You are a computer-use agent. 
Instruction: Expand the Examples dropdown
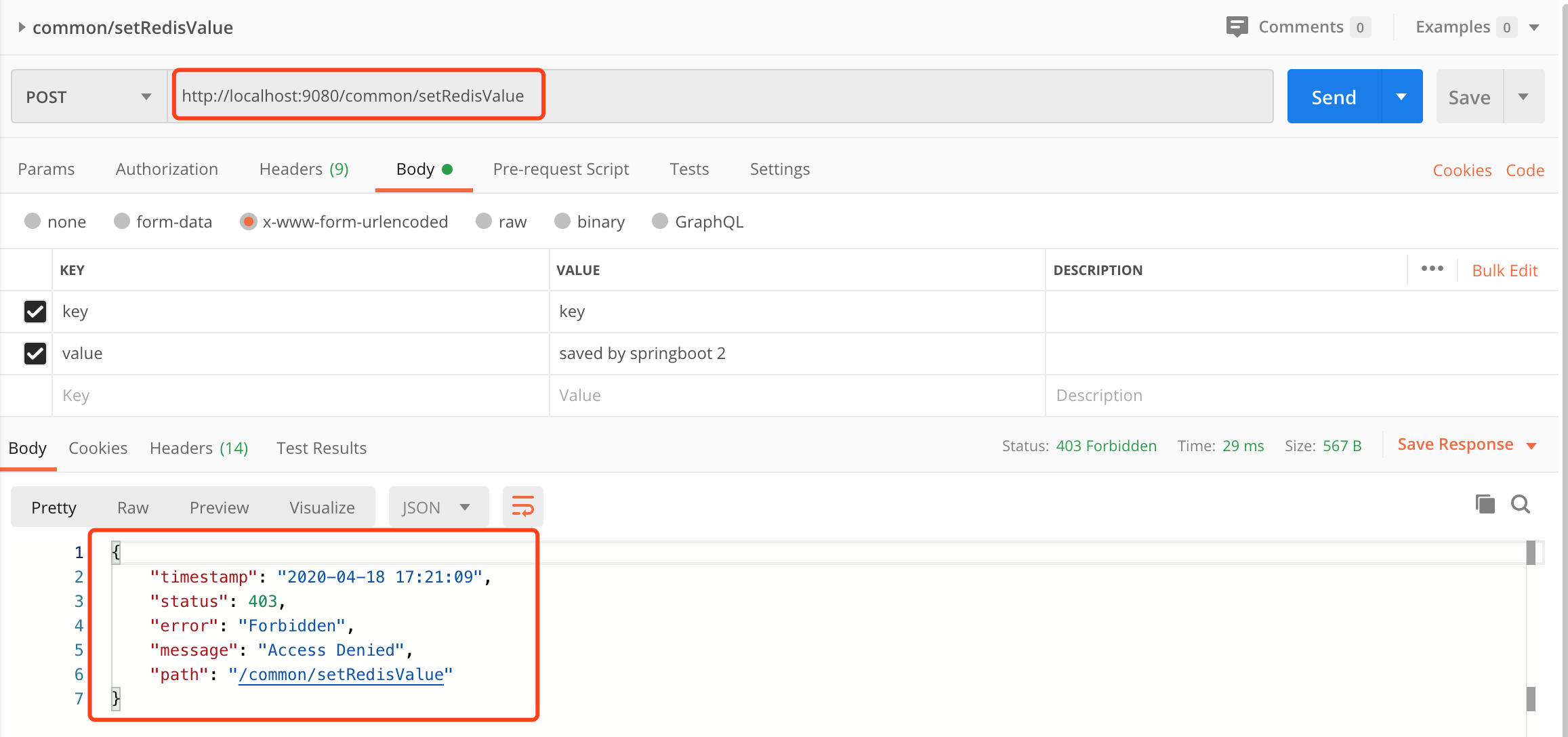pyautogui.click(x=1534, y=27)
